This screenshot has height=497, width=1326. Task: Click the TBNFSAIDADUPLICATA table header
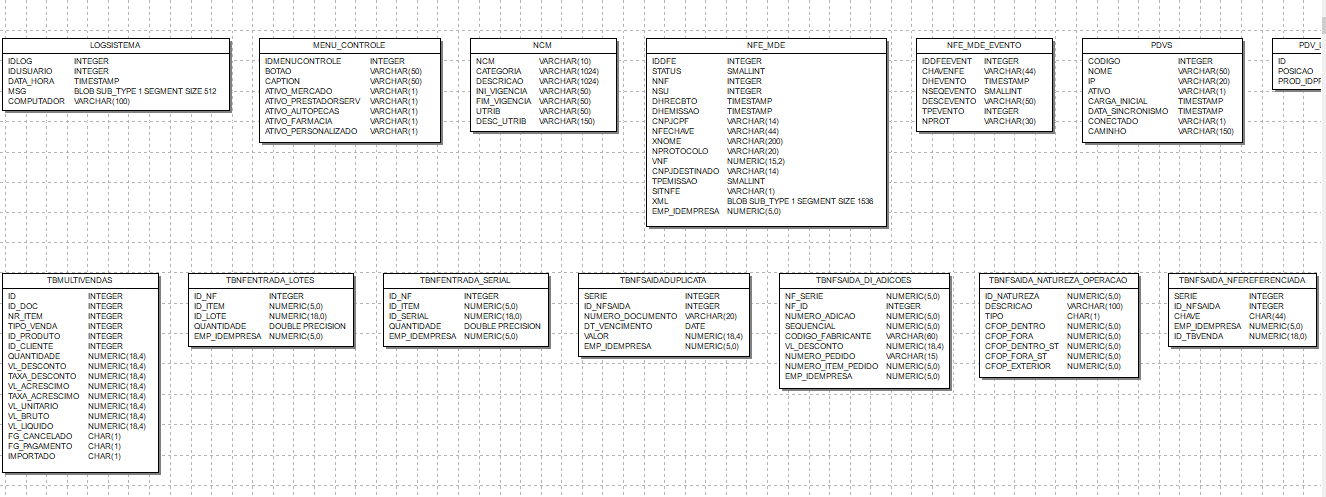(663, 280)
